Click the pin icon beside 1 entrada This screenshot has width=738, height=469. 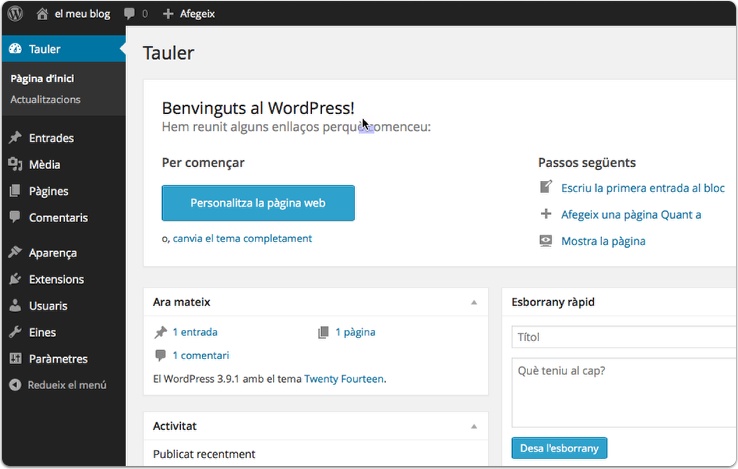pyautogui.click(x=160, y=332)
